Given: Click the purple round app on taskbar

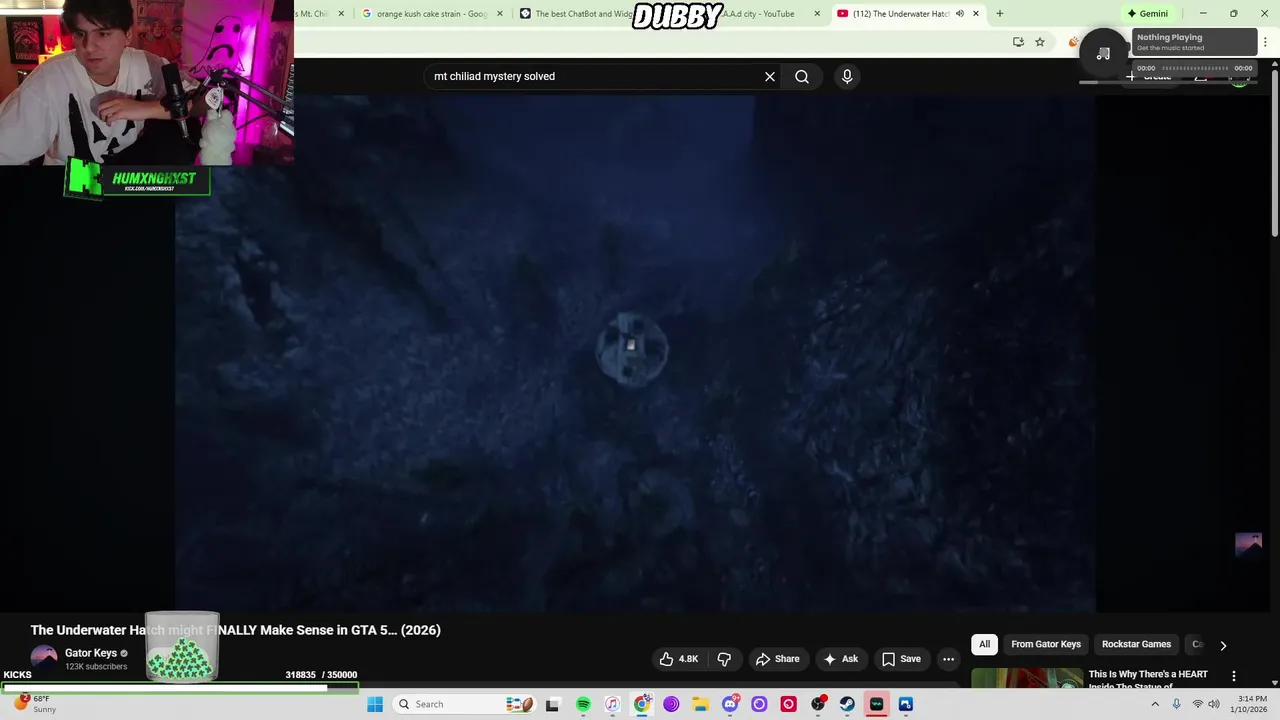Looking at the screenshot, I should pyautogui.click(x=671, y=704).
